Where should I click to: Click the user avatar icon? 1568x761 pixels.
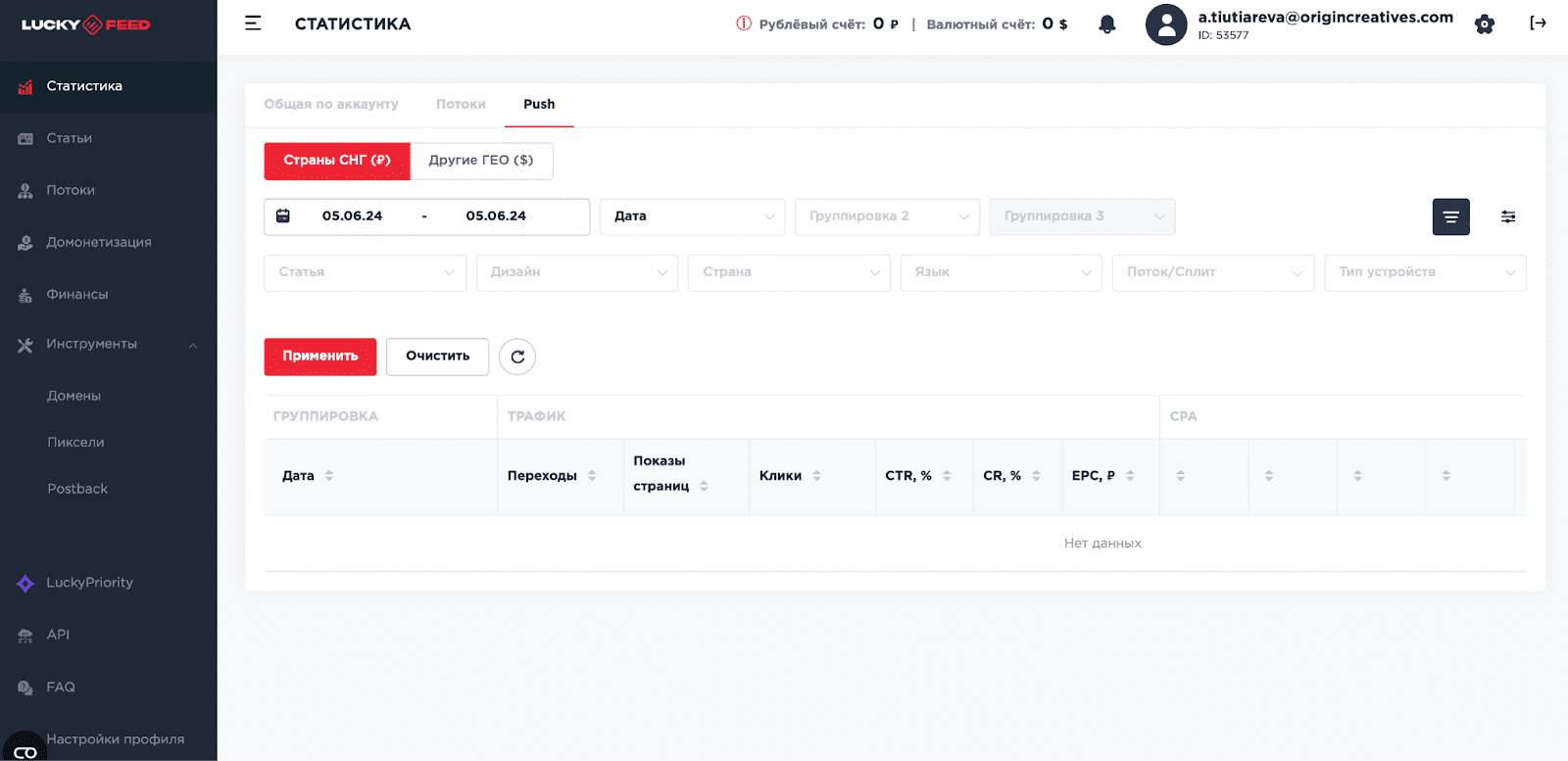click(x=1166, y=24)
